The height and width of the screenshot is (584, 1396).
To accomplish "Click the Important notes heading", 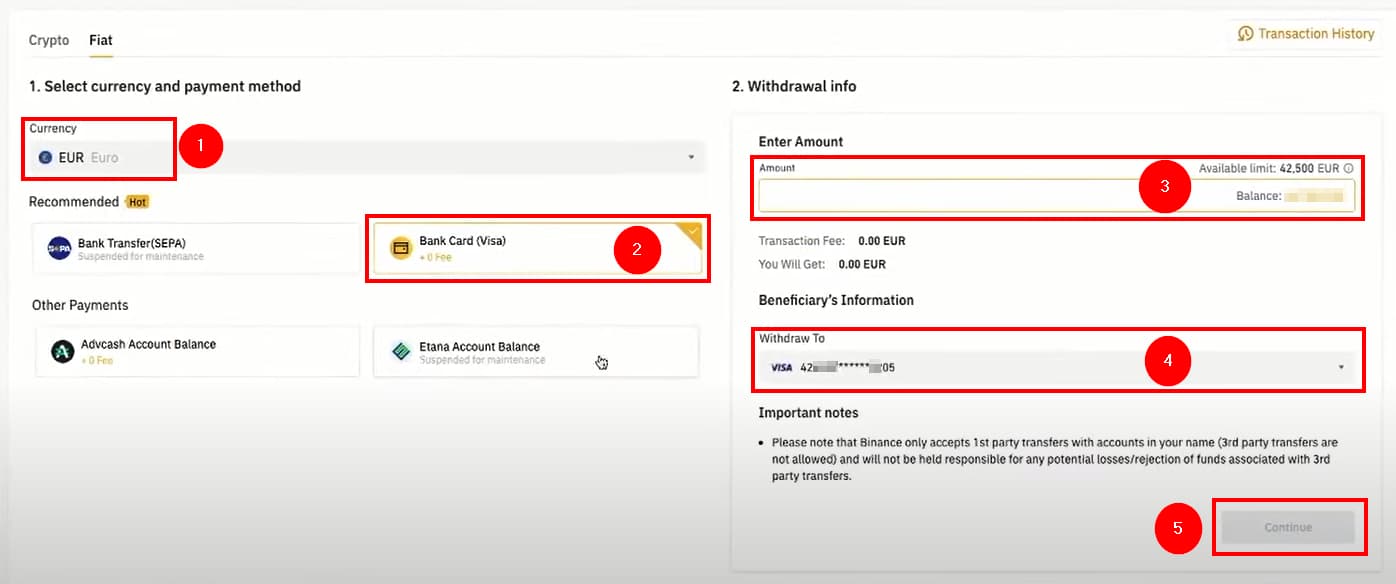I will coord(808,413).
